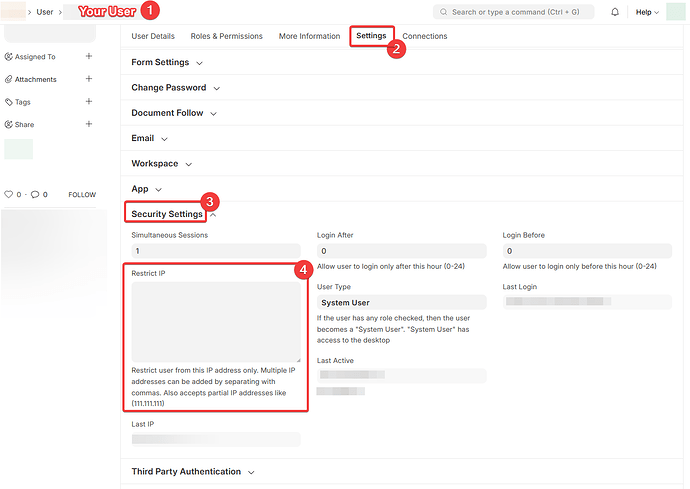Open comments via the speech bubble icon
This screenshot has width=690, height=489.
point(34,195)
